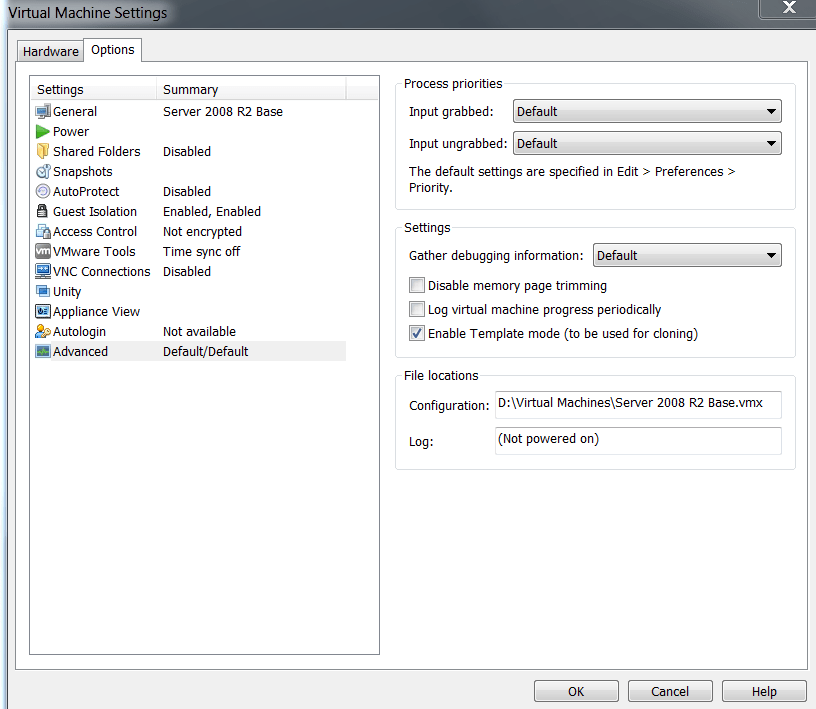Click the Log file location field
This screenshot has width=816, height=709.
coord(638,441)
